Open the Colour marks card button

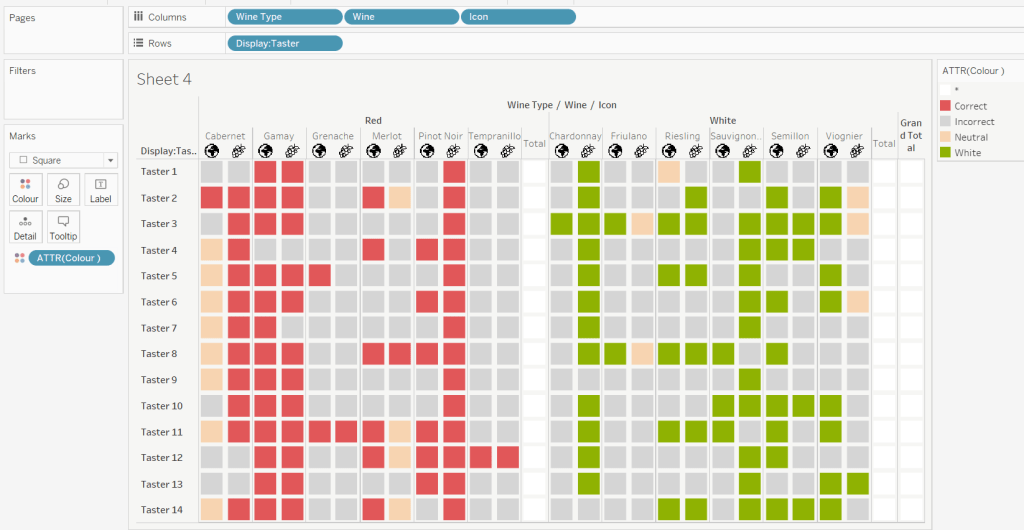click(x=25, y=190)
